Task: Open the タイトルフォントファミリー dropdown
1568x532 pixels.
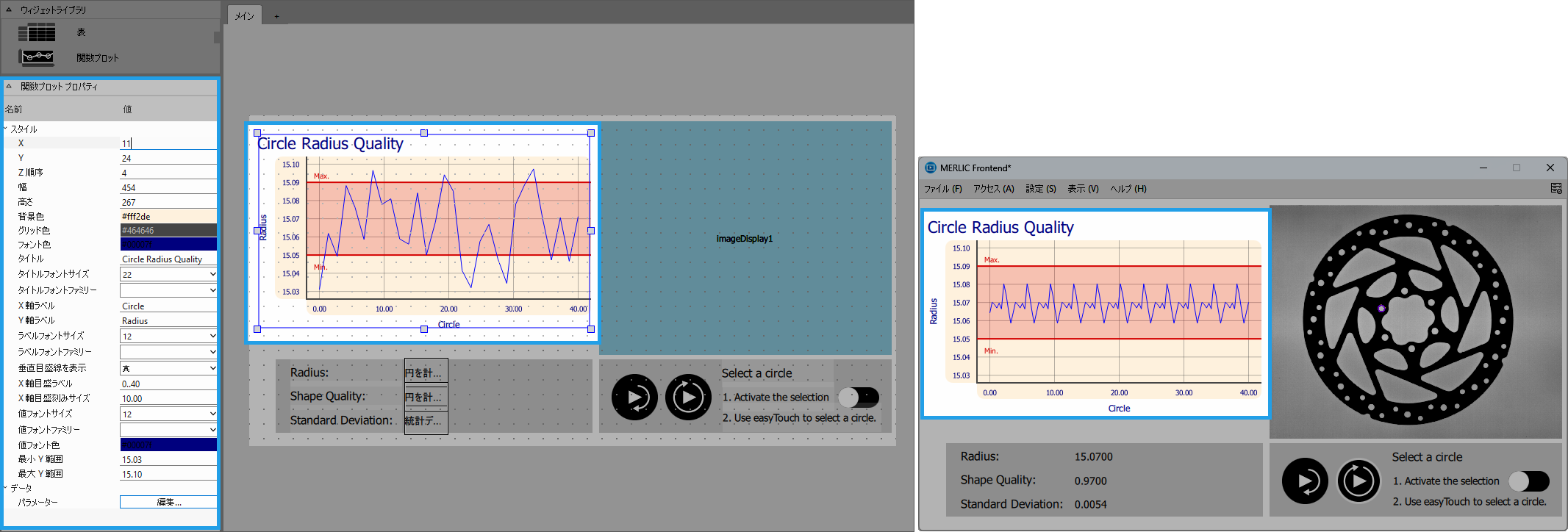Action: 168,290
